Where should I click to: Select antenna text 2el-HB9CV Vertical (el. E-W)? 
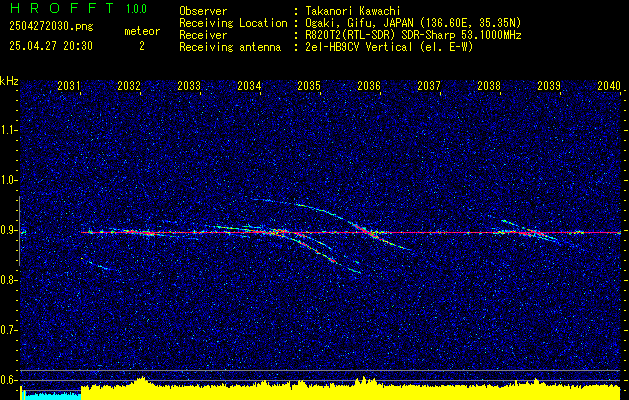point(389,47)
